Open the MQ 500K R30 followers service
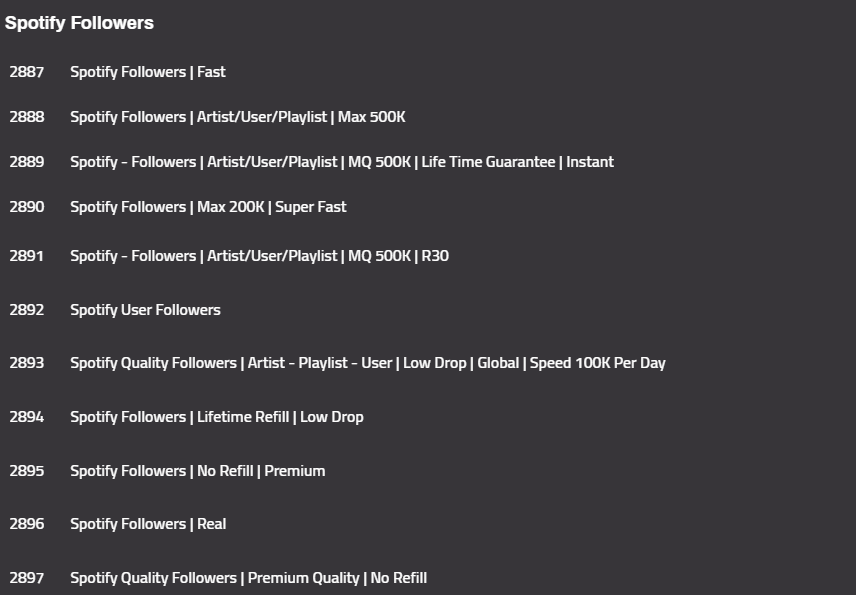 pos(259,256)
